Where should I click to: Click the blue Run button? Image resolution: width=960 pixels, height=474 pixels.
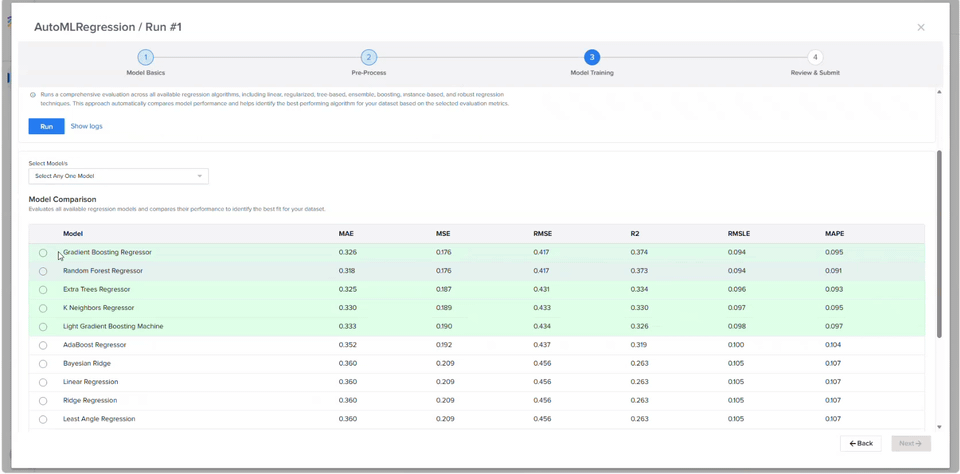coord(47,126)
